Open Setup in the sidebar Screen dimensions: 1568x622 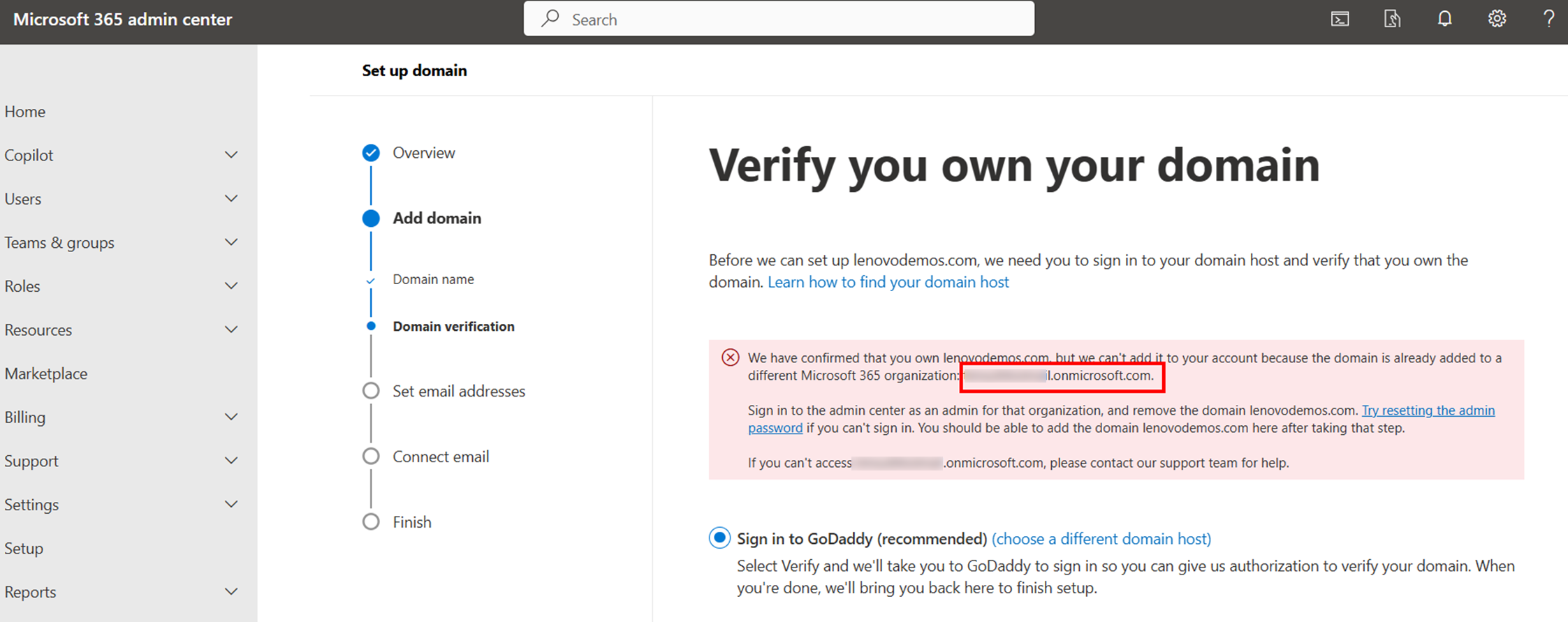[24, 548]
